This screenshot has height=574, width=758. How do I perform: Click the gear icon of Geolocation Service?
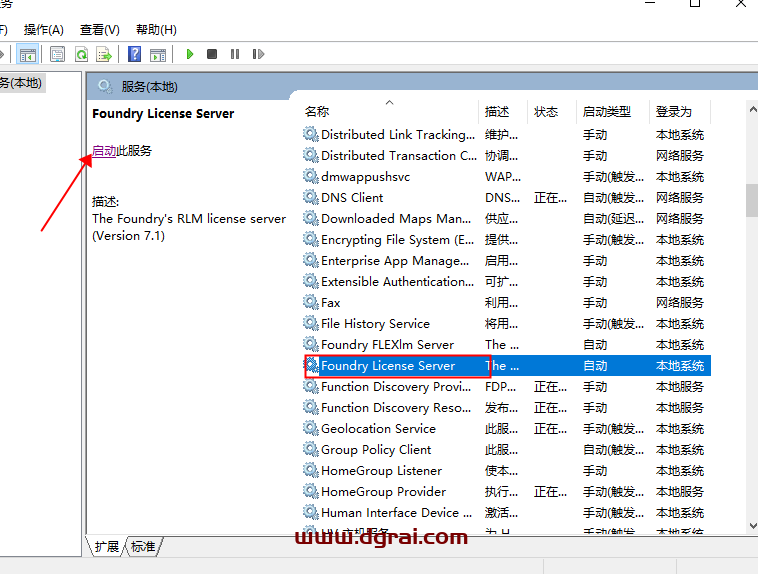310,428
